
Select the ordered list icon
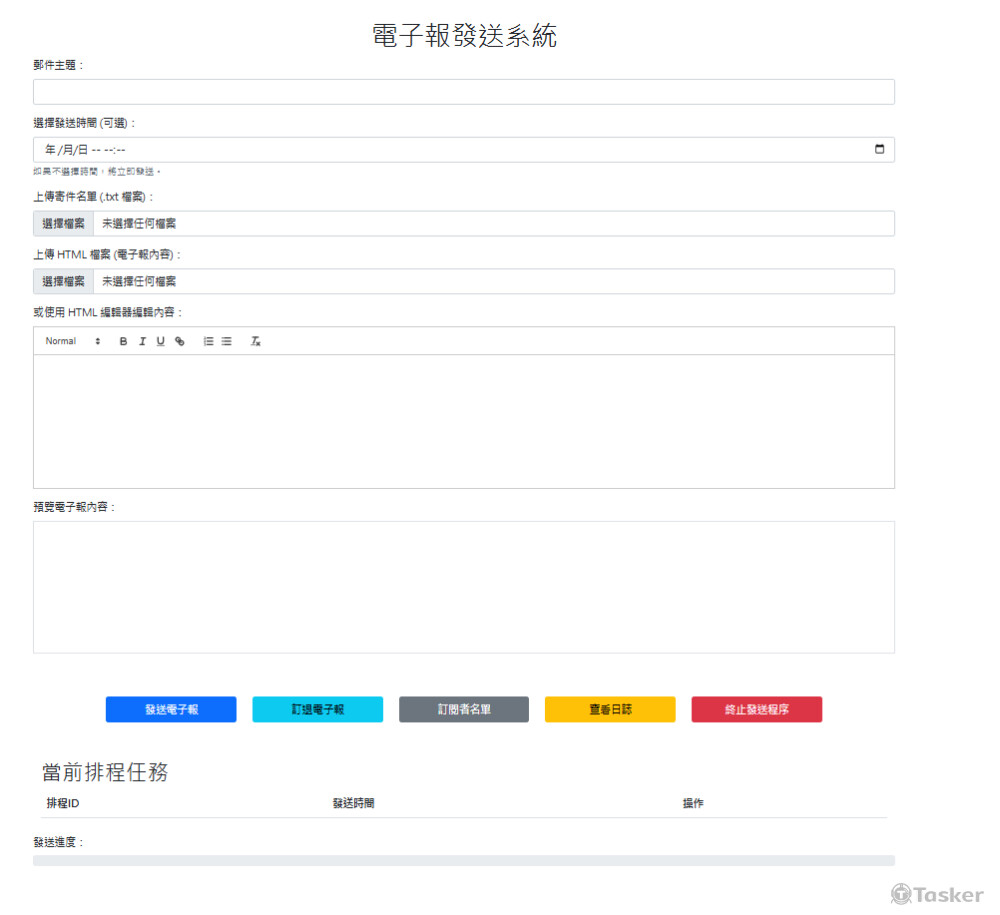(207, 341)
